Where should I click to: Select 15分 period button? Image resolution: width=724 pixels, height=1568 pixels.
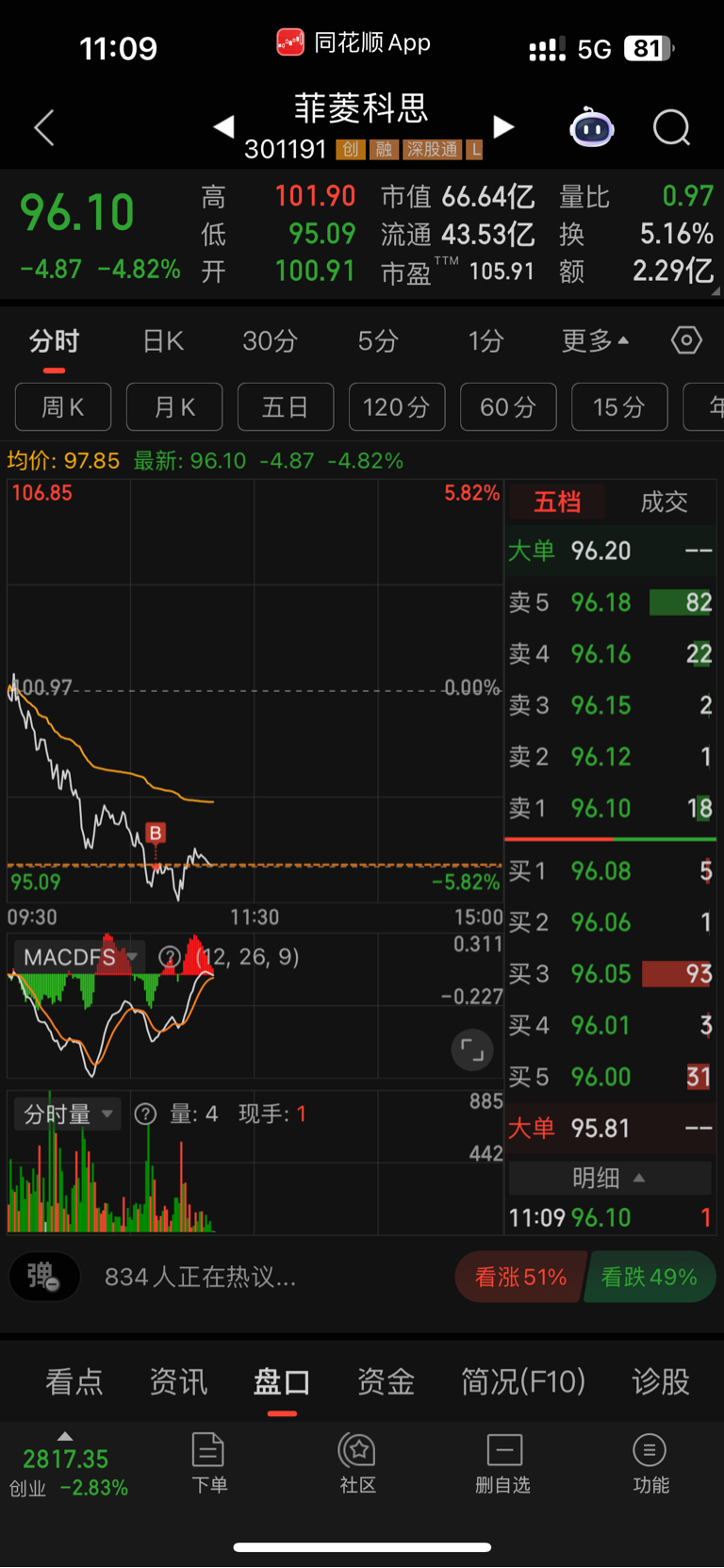pyautogui.click(x=619, y=406)
